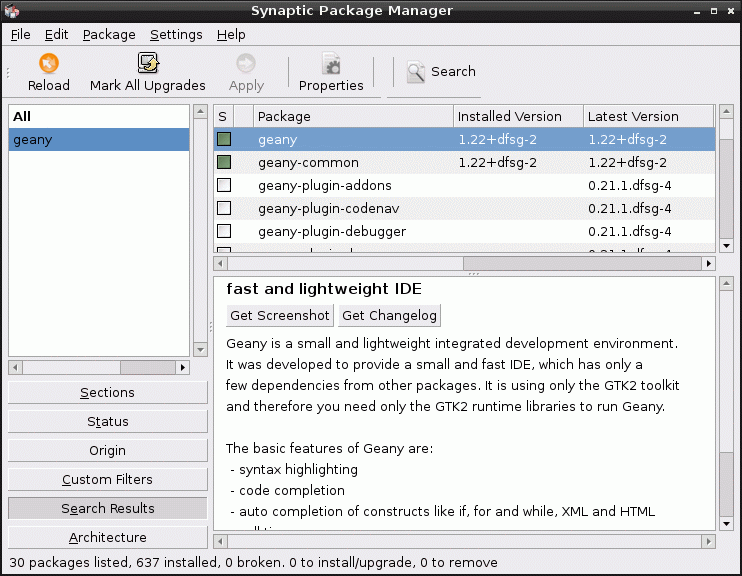Open the Custom Filters view
The height and width of the screenshot is (576, 742).
point(107,479)
